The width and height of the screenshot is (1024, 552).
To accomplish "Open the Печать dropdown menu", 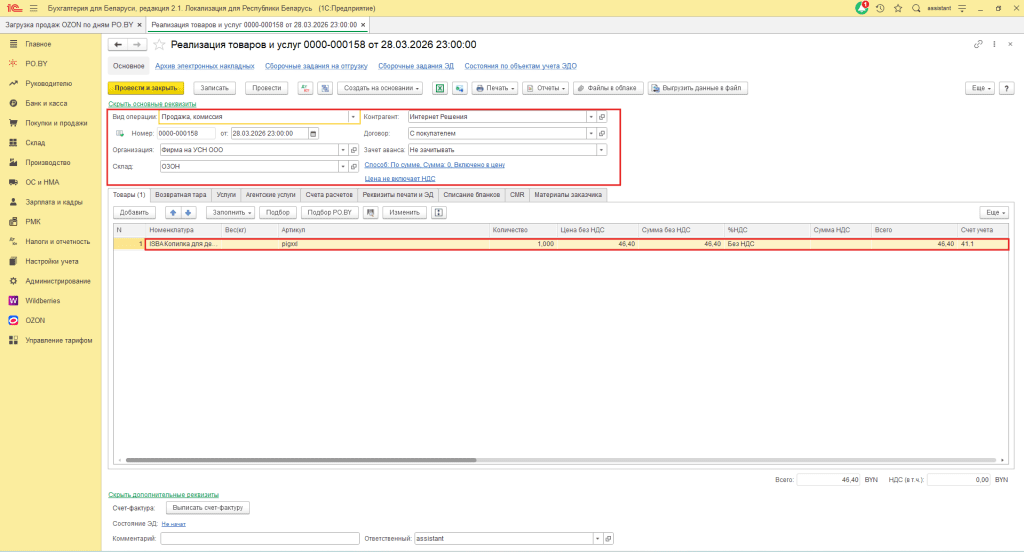I will point(495,88).
